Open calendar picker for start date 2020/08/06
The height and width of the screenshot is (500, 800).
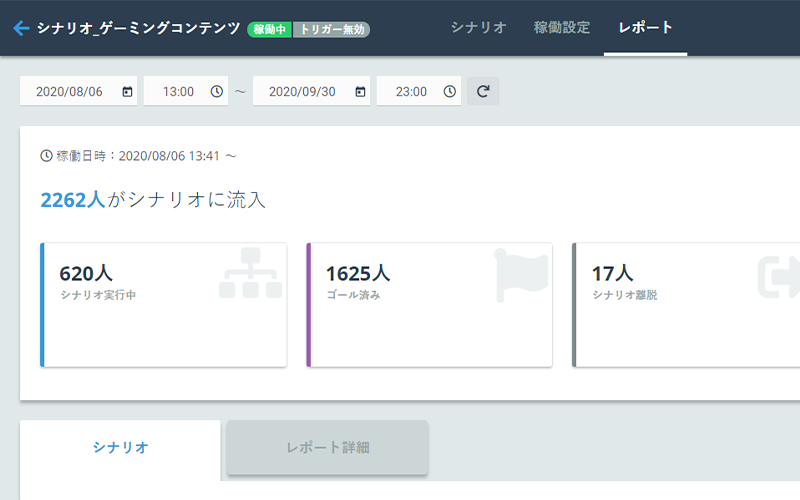tap(127, 91)
